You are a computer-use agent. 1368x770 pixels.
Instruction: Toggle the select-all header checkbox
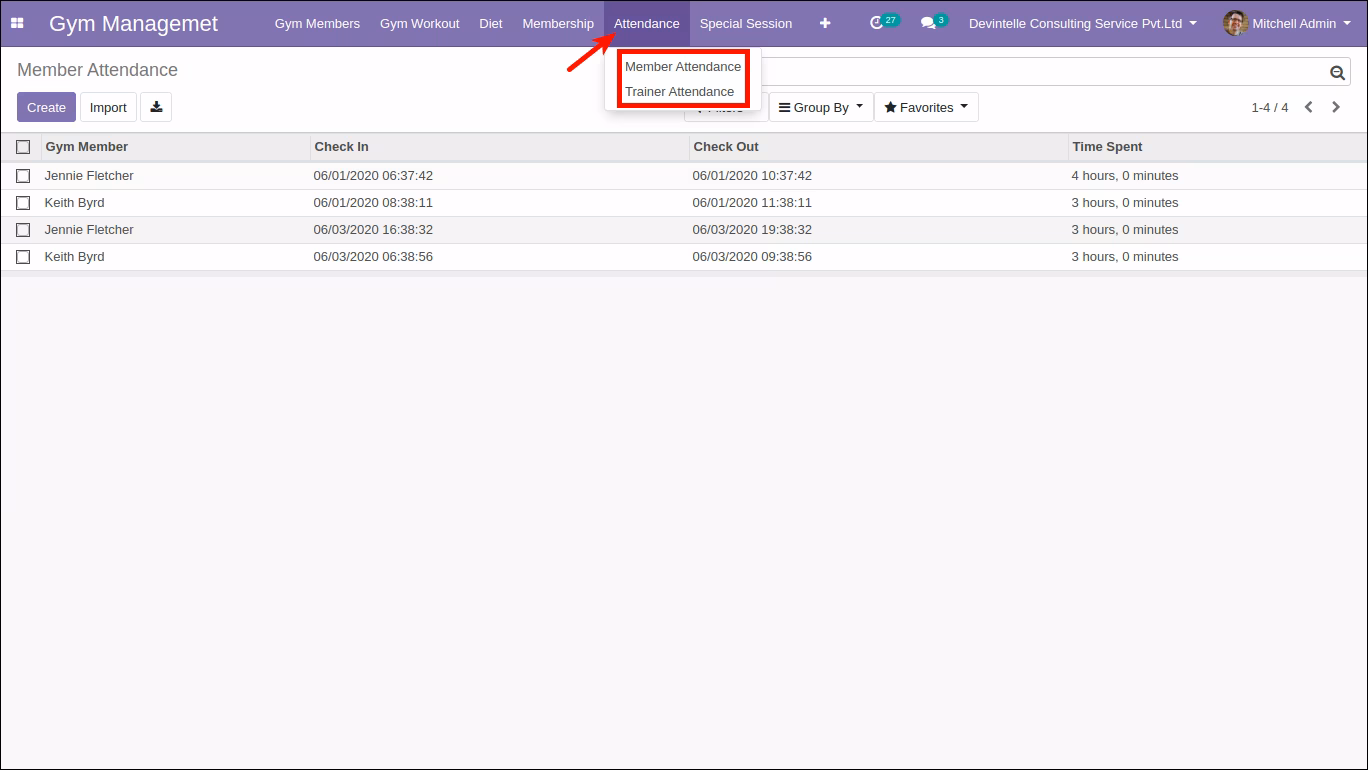(23, 147)
